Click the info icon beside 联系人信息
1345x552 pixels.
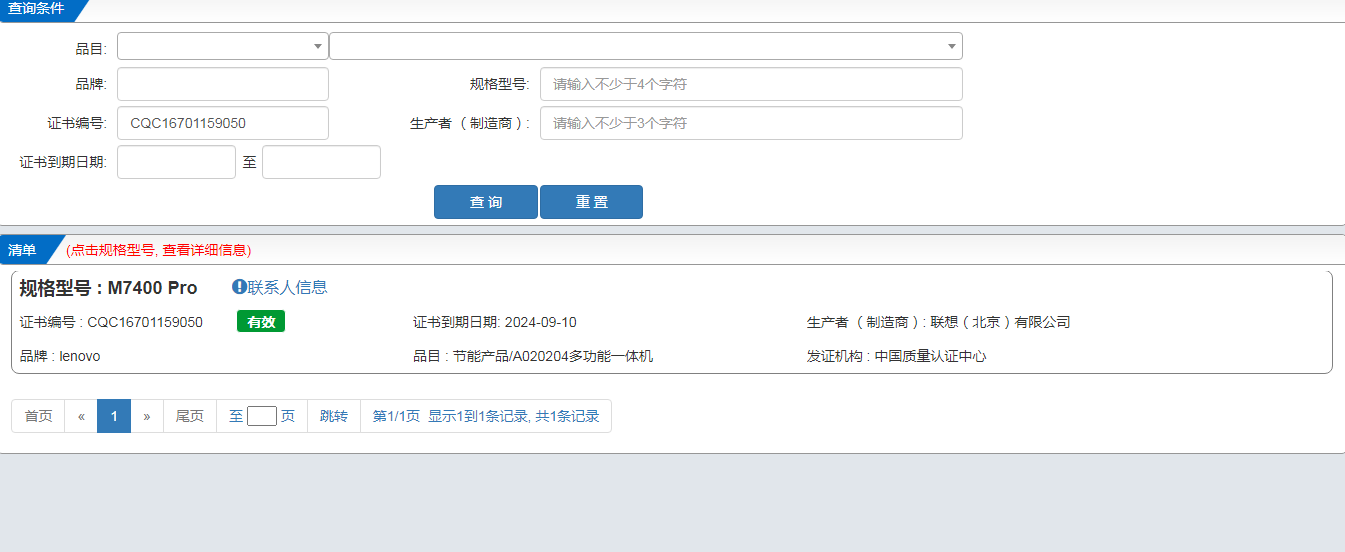click(x=239, y=287)
